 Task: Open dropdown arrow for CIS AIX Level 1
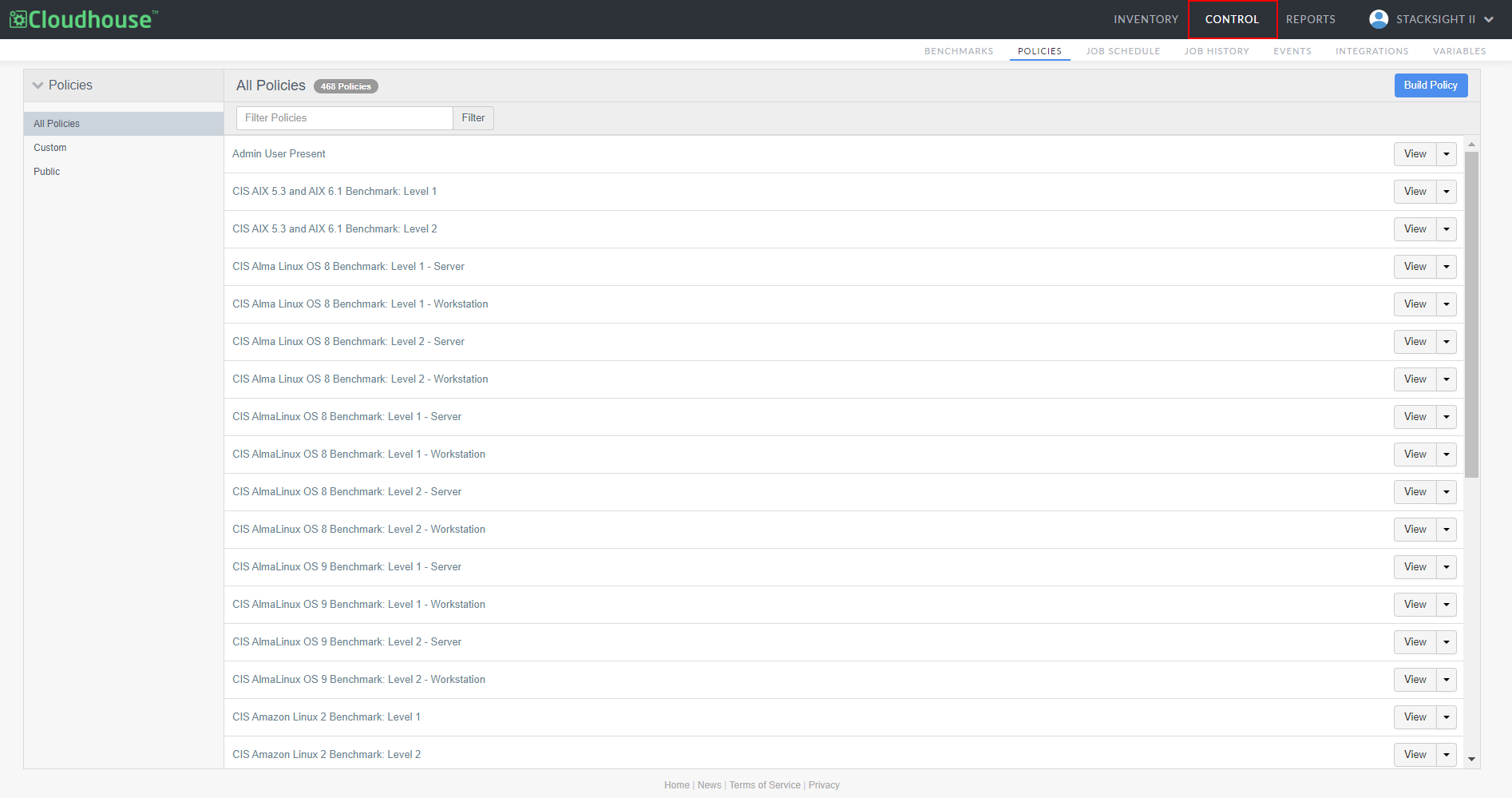(1447, 192)
